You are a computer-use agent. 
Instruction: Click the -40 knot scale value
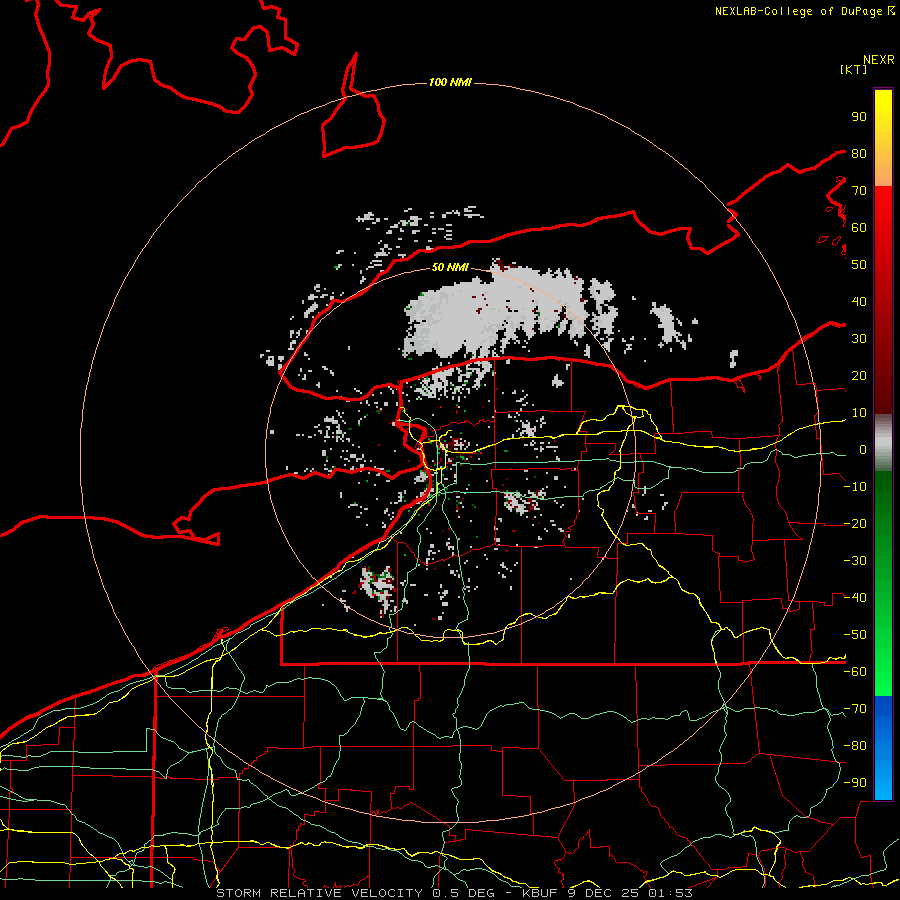click(x=855, y=598)
